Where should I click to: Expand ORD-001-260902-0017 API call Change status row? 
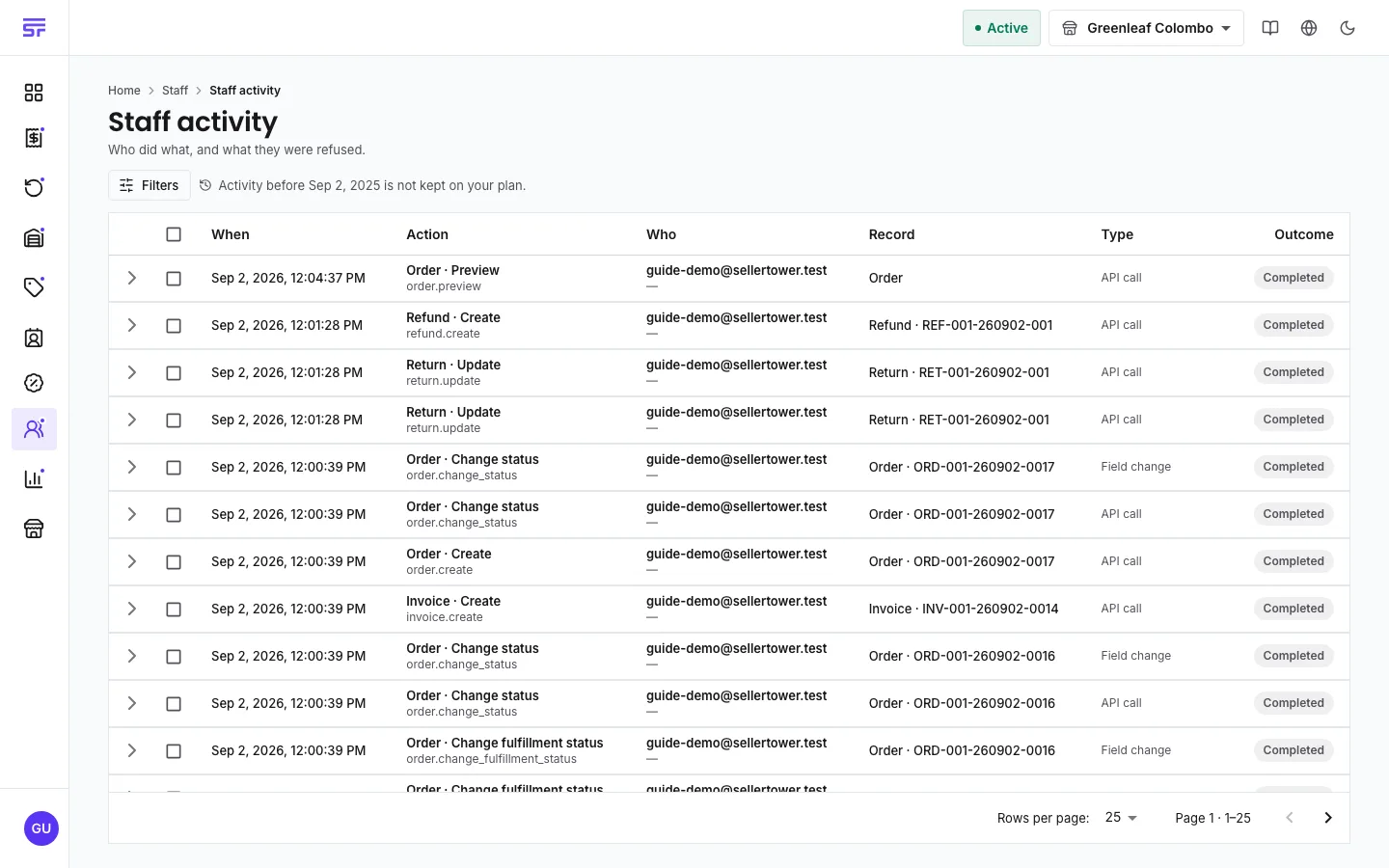click(x=132, y=514)
